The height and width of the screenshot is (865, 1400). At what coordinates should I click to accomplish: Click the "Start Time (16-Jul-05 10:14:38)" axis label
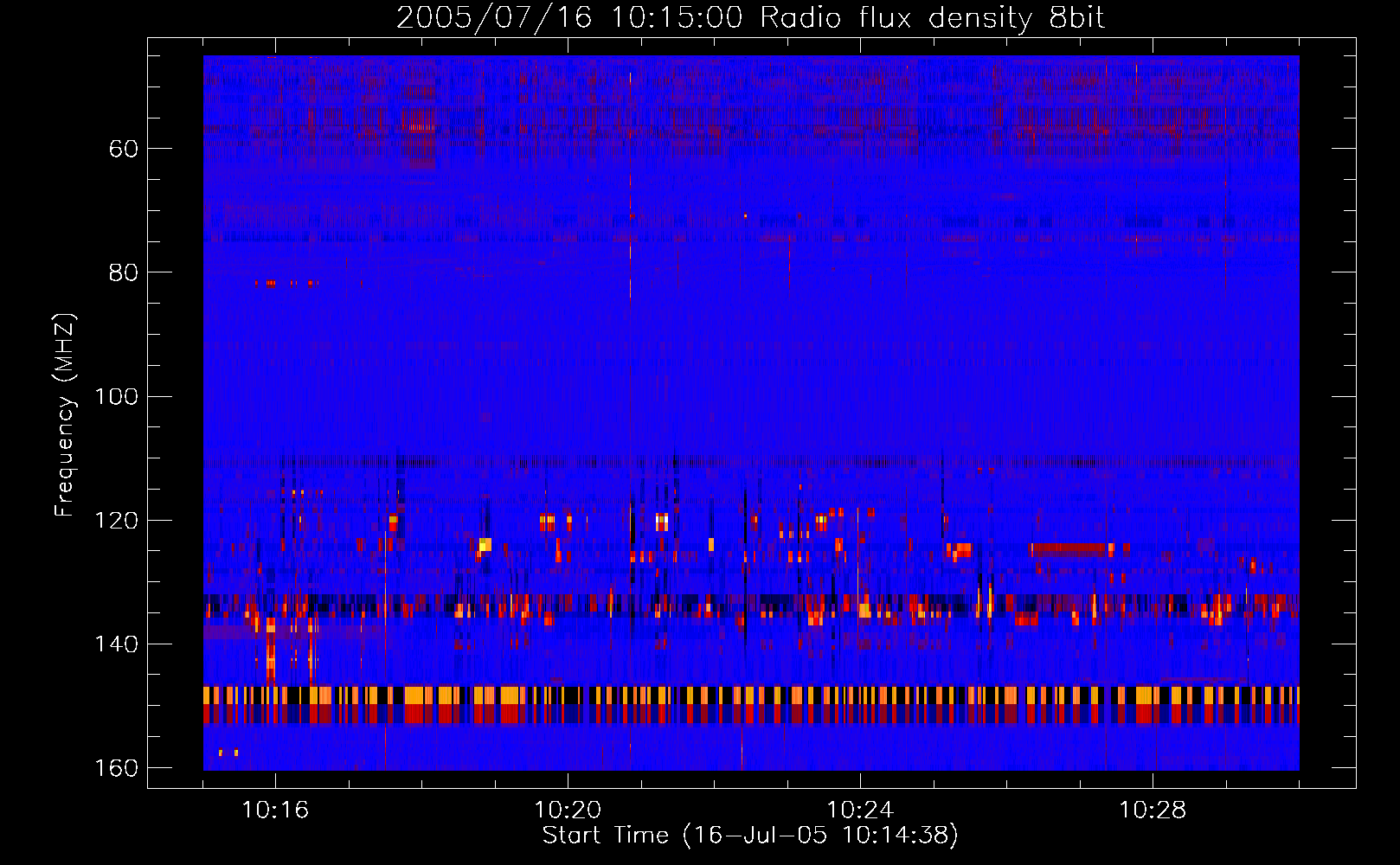click(750, 836)
